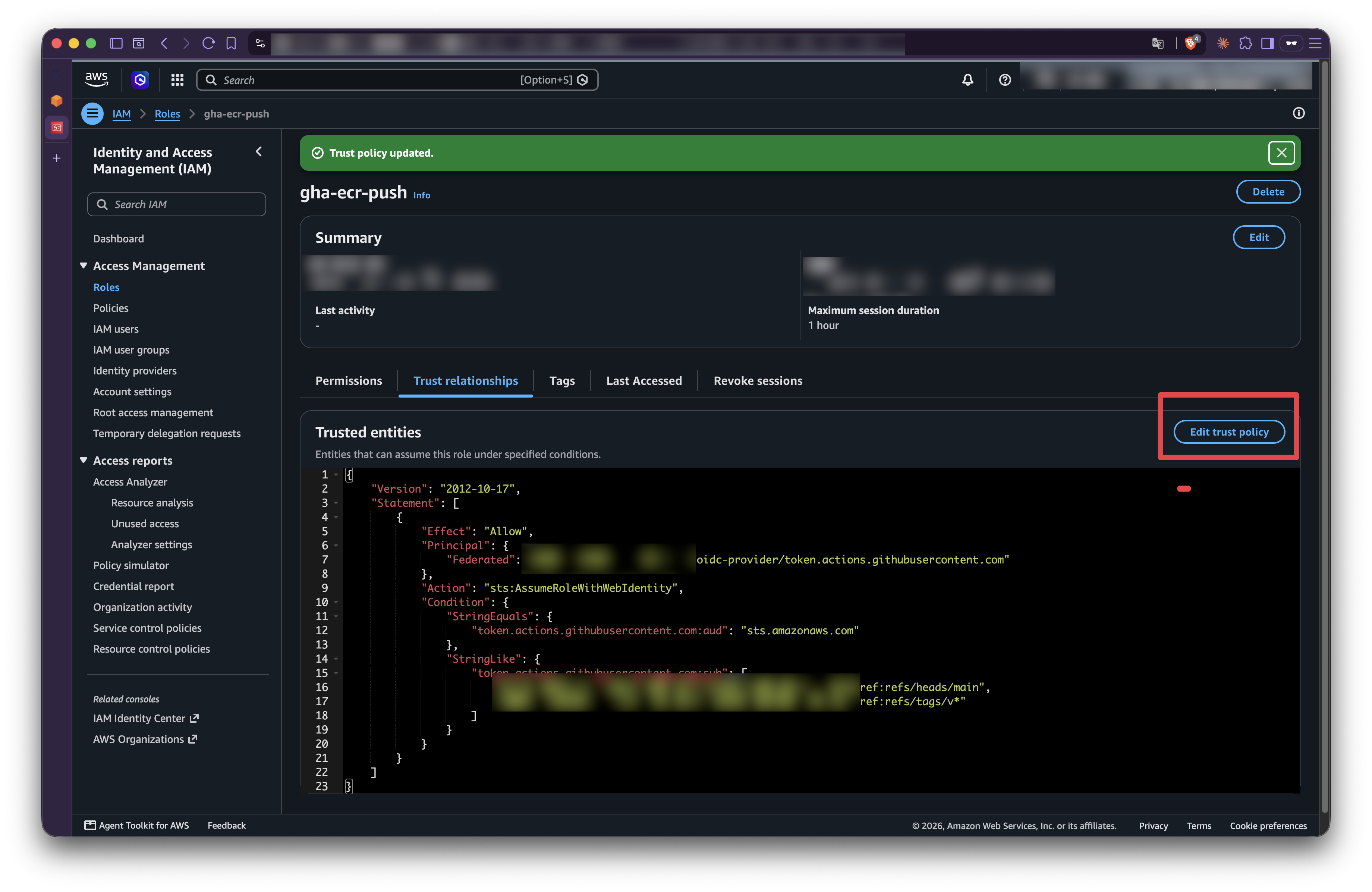This screenshot has height=892, width=1372.
Task: Click the Agent Toolkit for AWS icon
Action: 90,825
